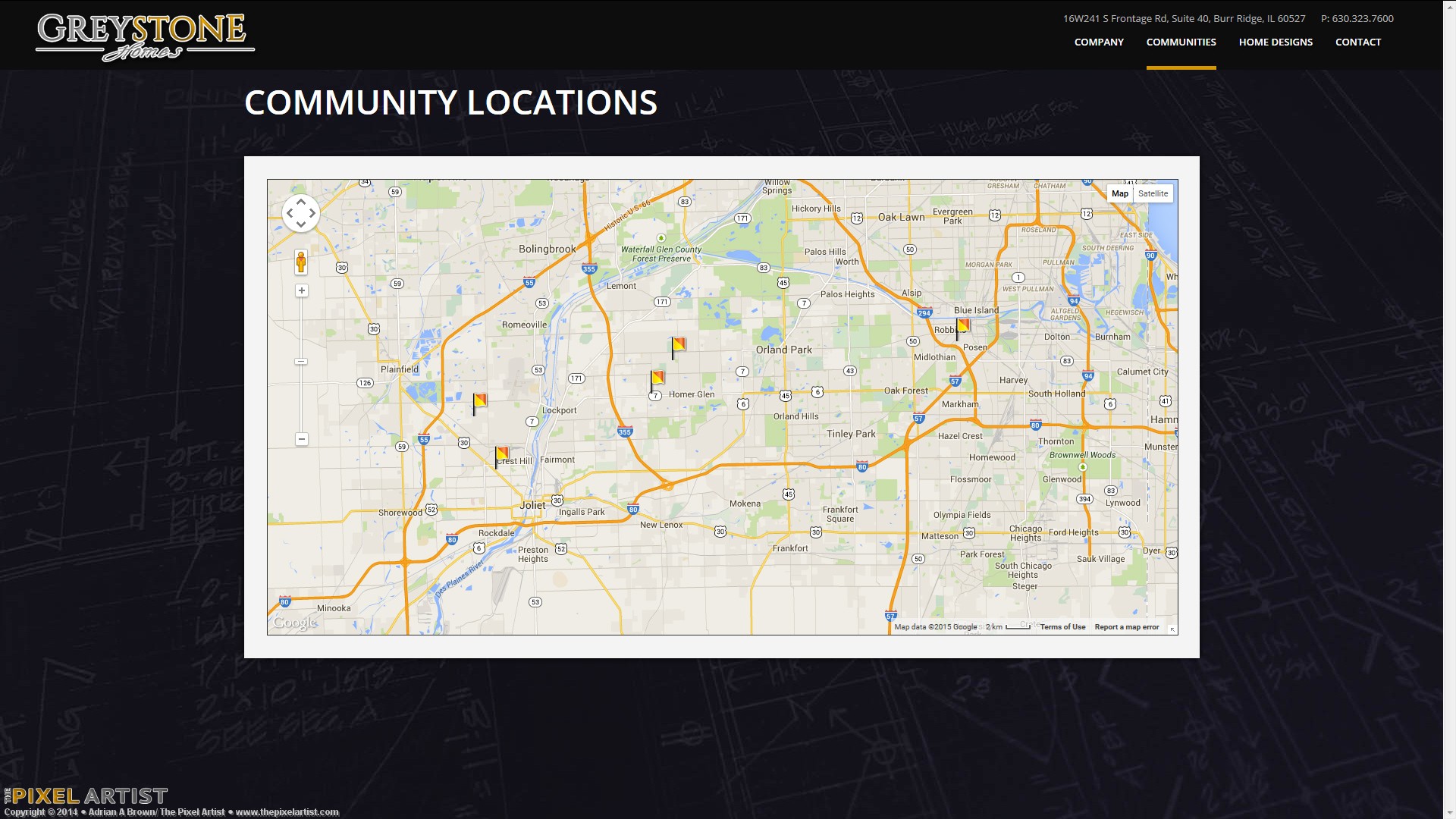Click Report a map error link
This screenshot has width=1456, height=819.
1126,627
